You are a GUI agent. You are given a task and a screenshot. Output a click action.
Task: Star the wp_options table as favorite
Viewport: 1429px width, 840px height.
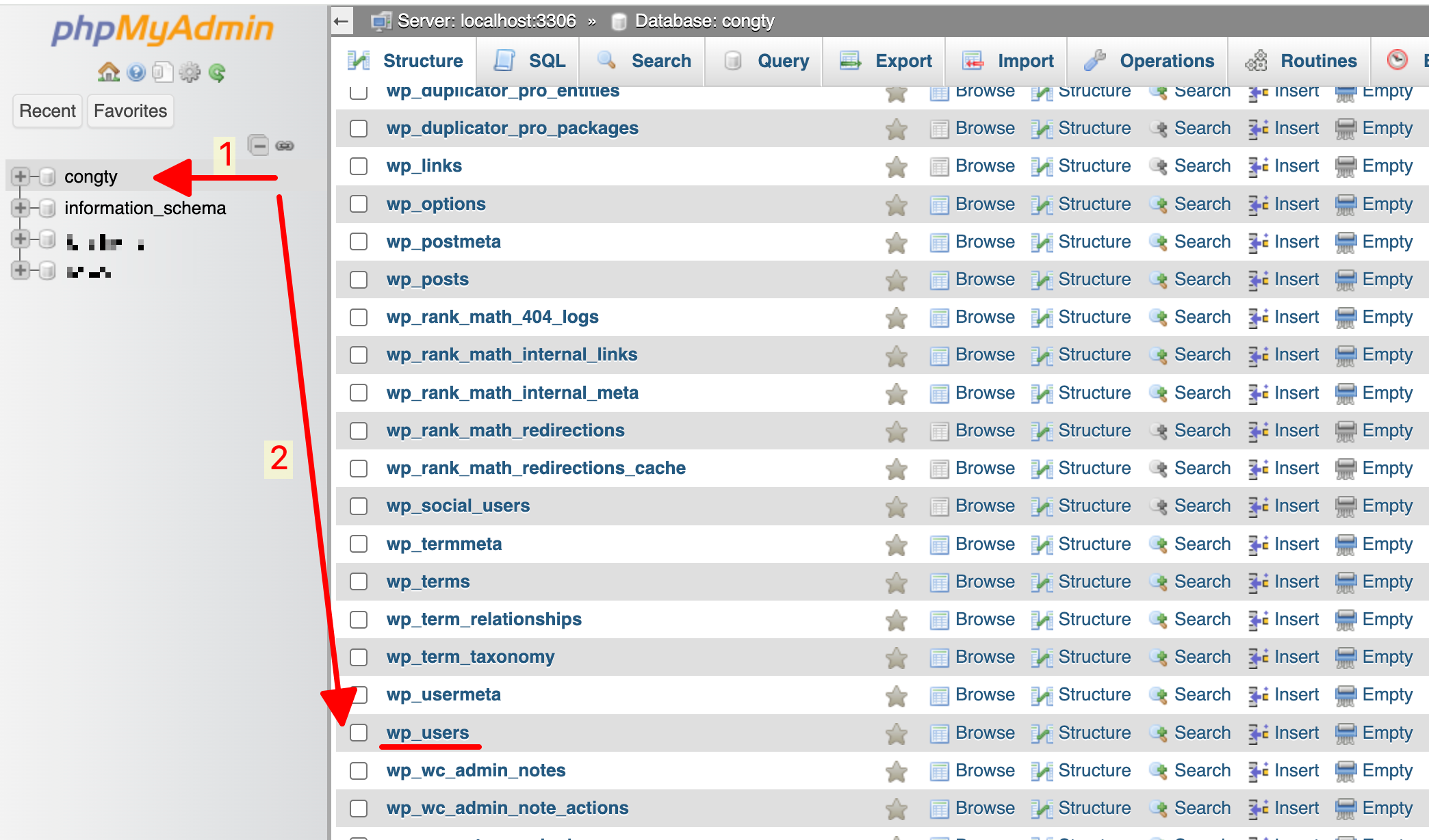pyautogui.click(x=897, y=205)
